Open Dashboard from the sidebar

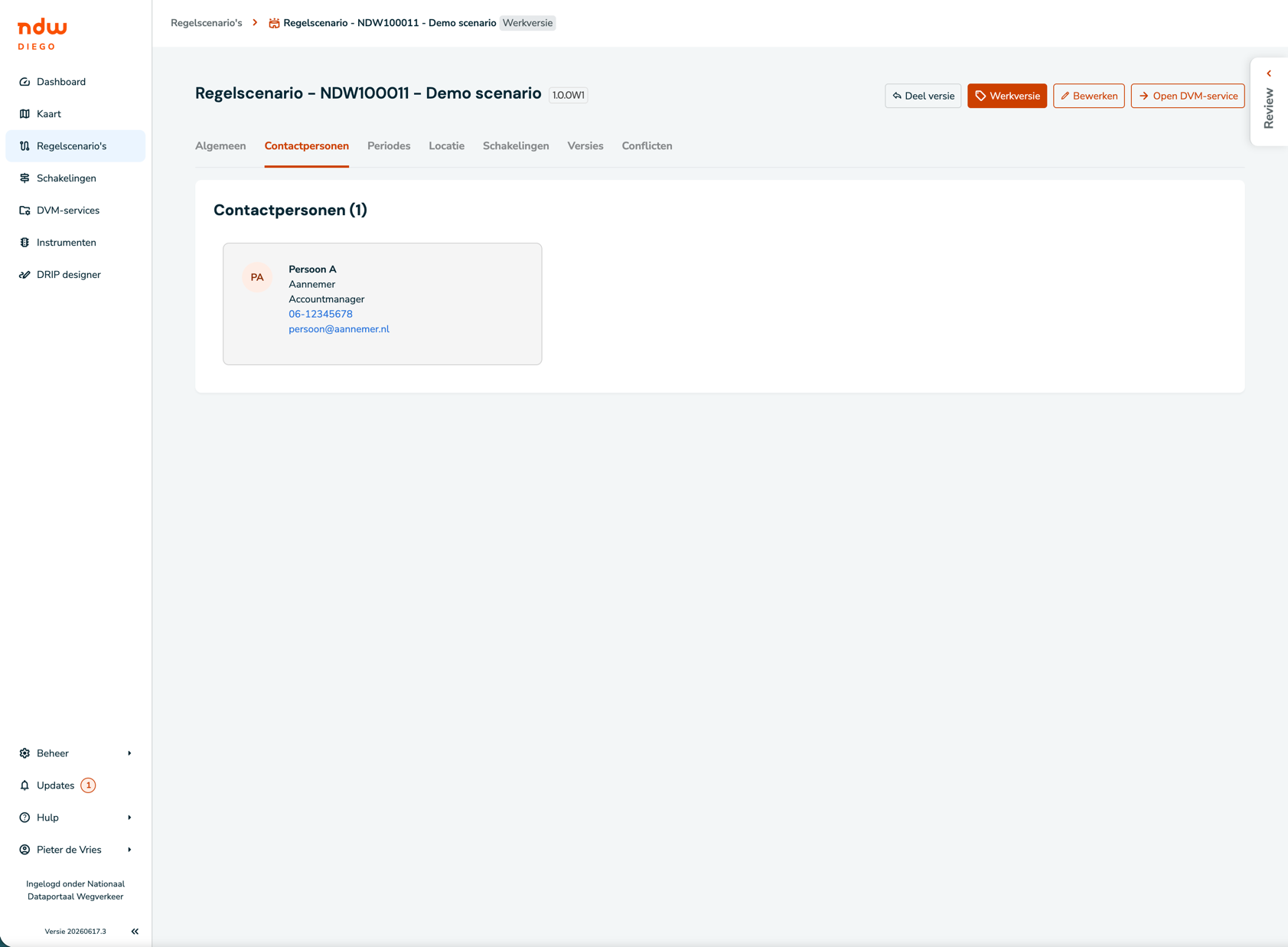pyautogui.click(x=75, y=82)
